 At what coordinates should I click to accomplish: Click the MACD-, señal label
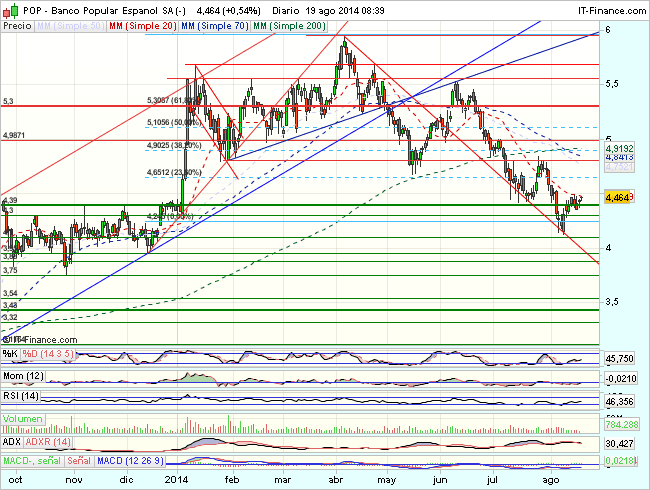coord(32,461)
